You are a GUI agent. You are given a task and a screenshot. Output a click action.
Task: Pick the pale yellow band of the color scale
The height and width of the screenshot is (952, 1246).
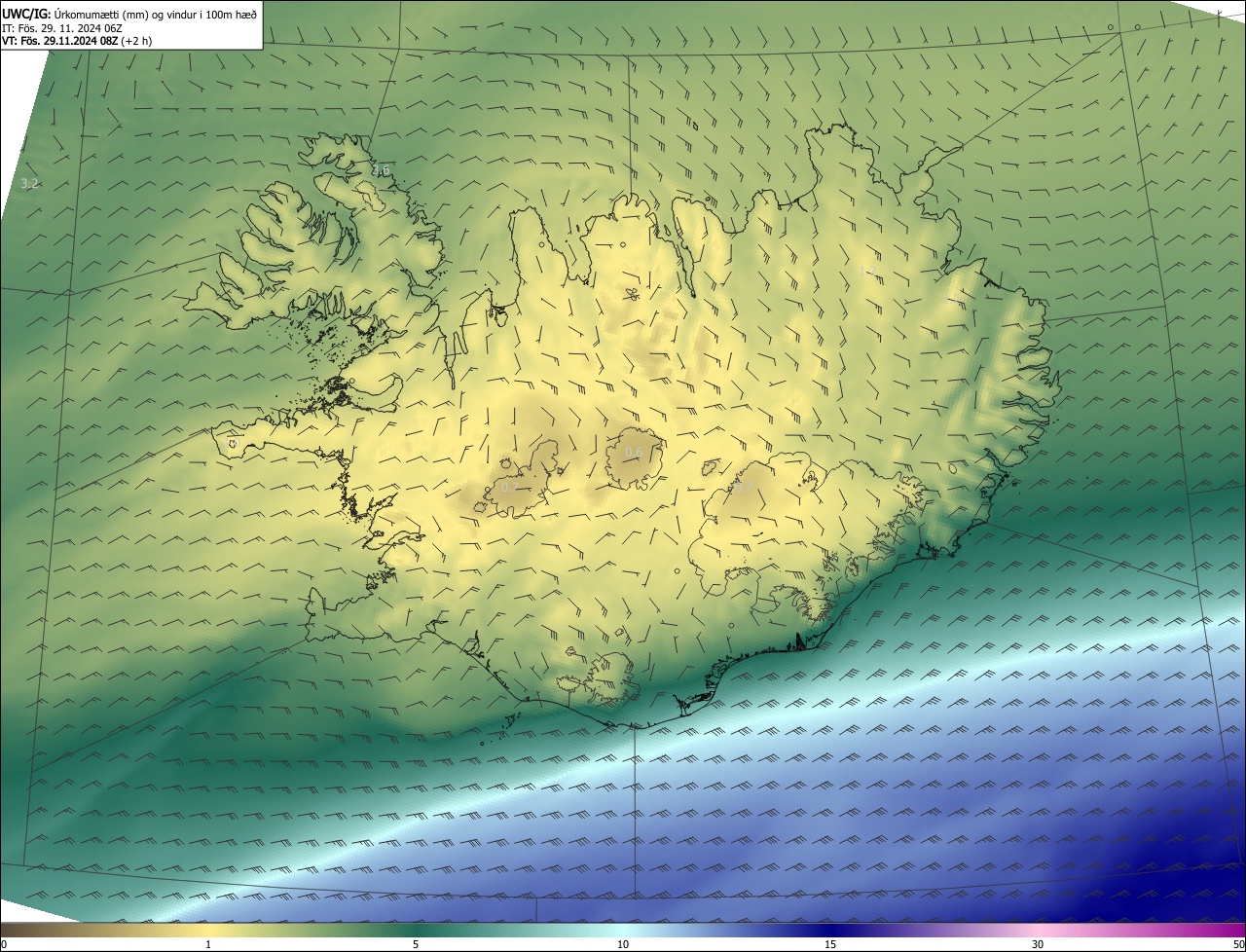[x=209, y=930]
